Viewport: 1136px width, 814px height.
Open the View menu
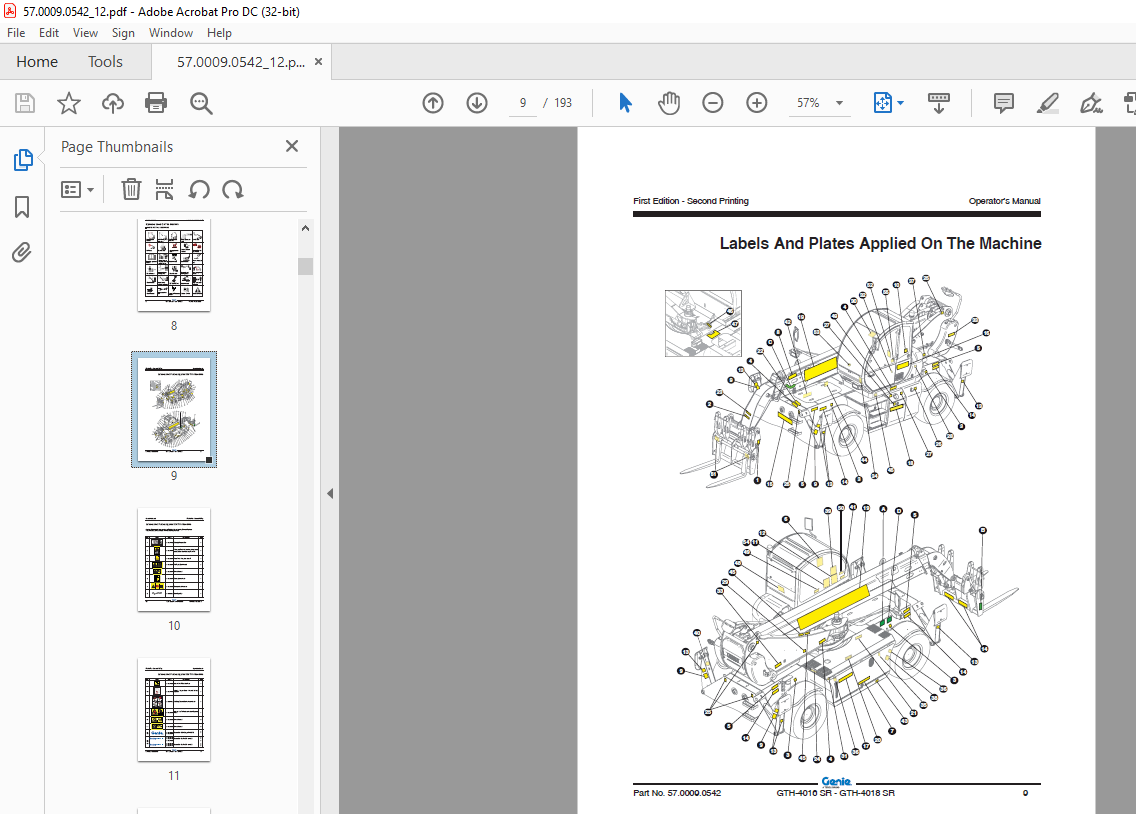(85, 33)
